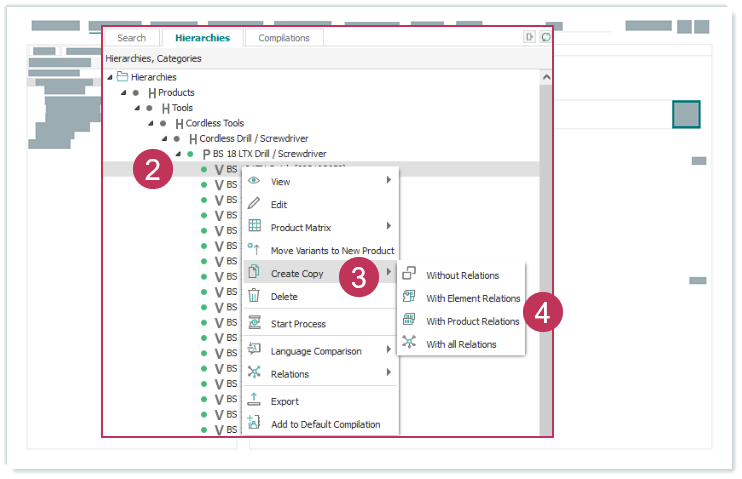Open the Compilations tab
This screenshot has width=742, height=479.
pos(284,38)
